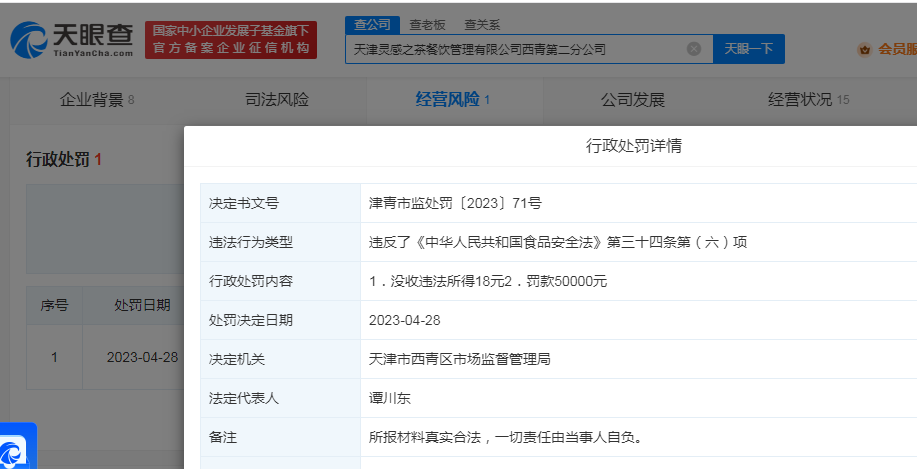Click the 决定机关 label
The height and width of the screenshot is (469, 917).
pos(237,359)
